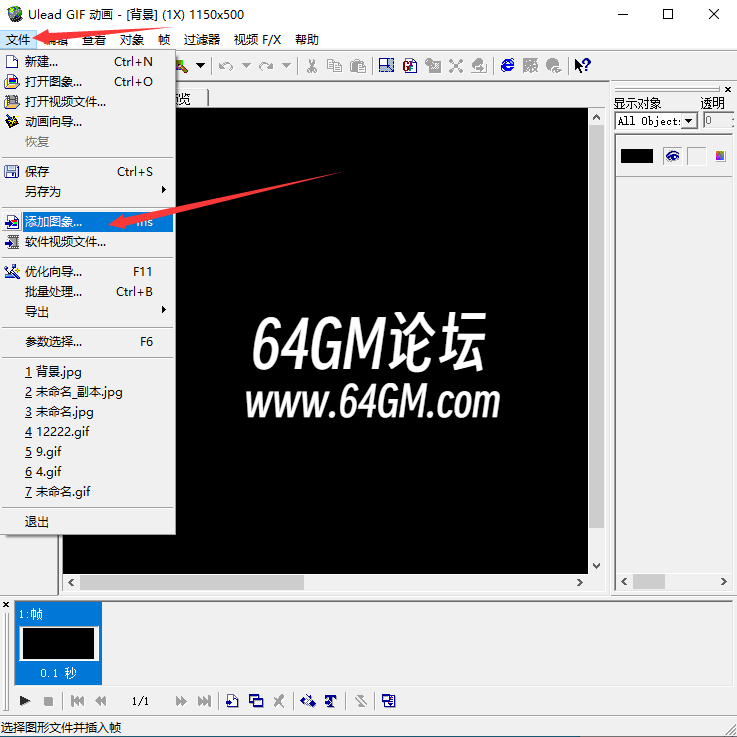Toggle the eye visibility icon for object
Viewport: 737px width, 737px height.
click(673, 156)
